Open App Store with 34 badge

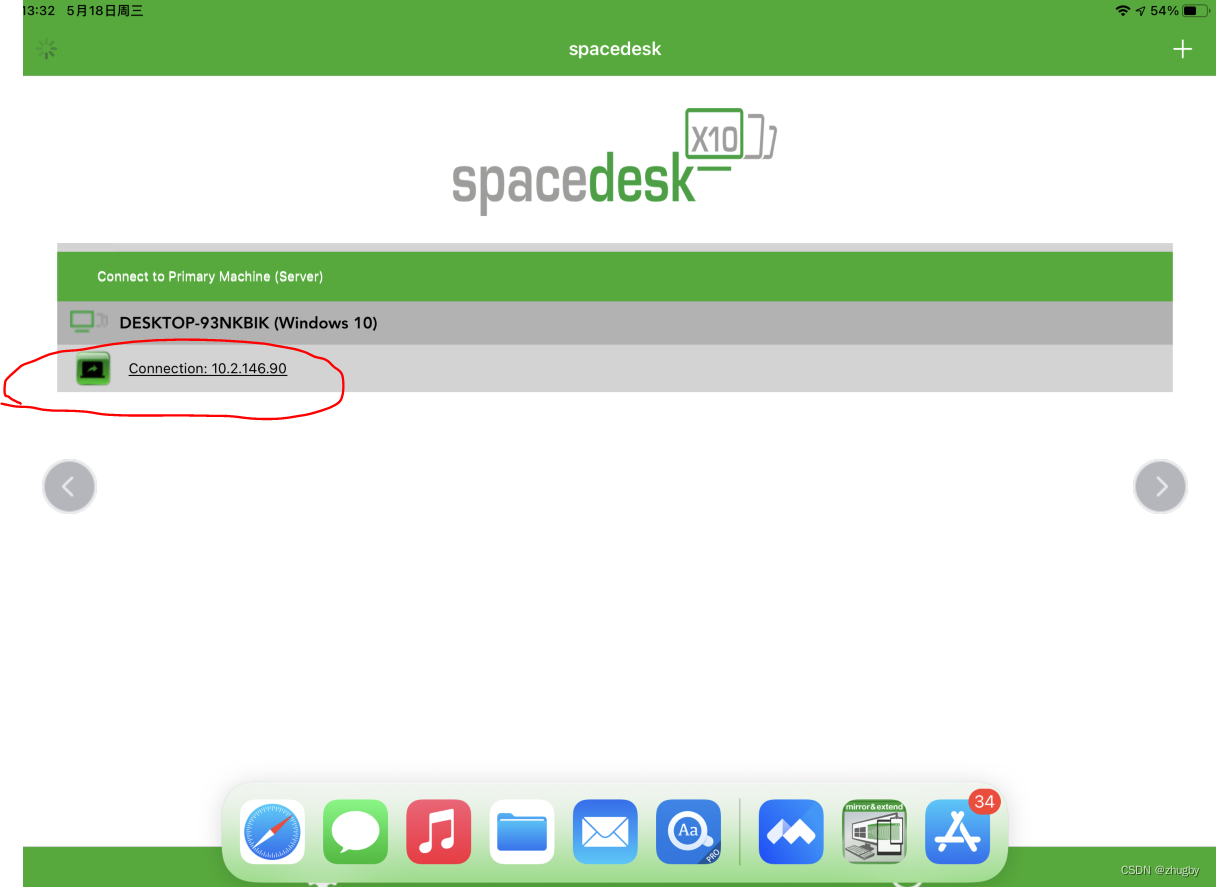pos(958,832)
